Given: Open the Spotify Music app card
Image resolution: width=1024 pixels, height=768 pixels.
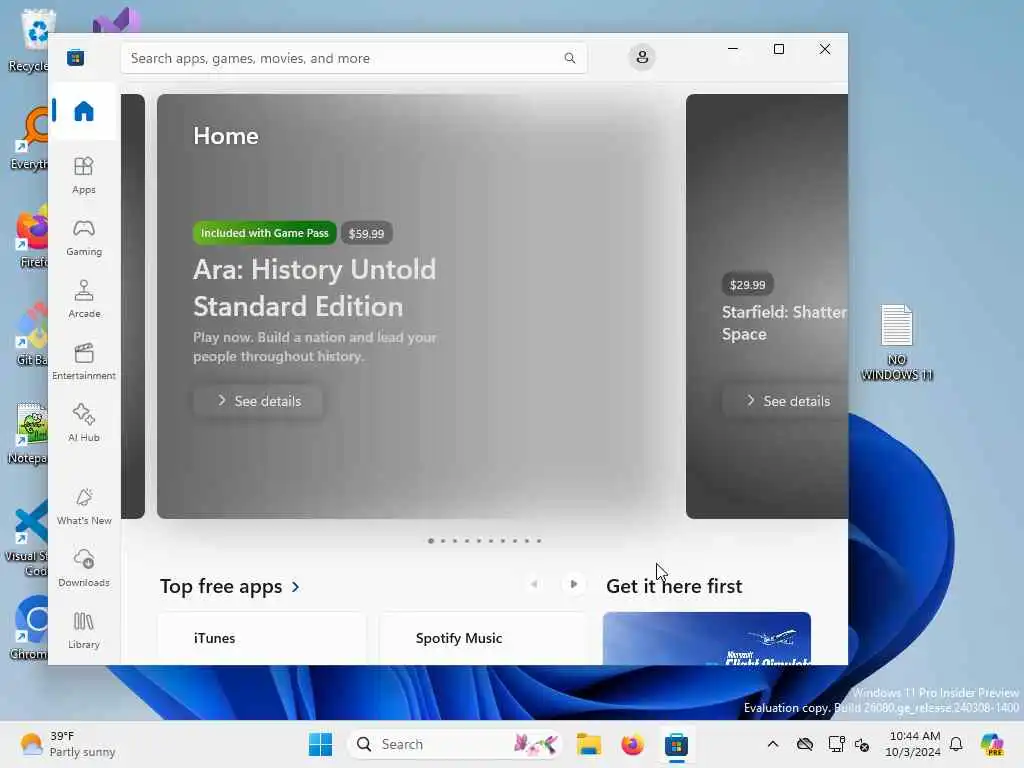Looking at the screenshot, I should 483,639.
